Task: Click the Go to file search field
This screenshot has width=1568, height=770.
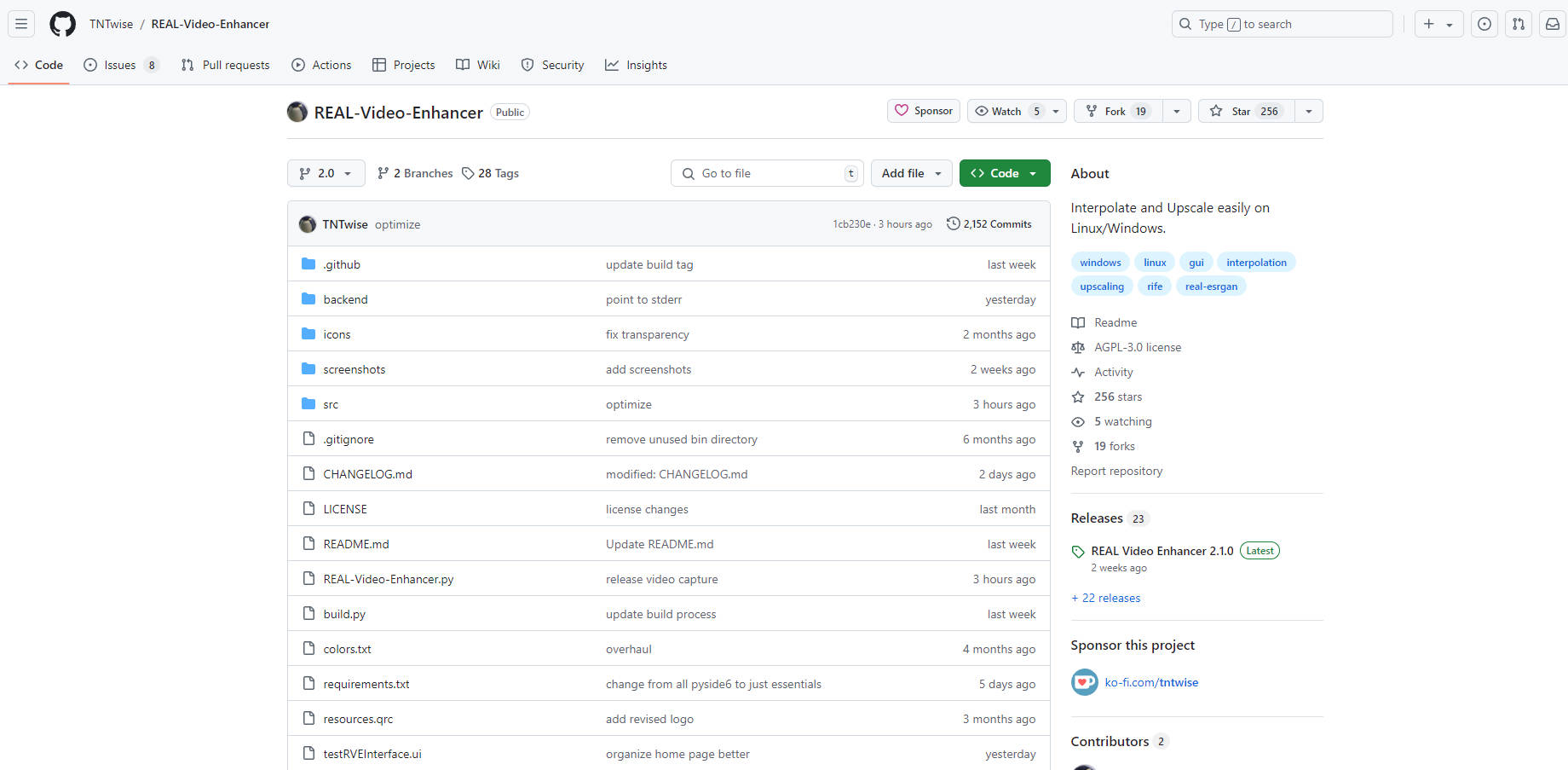Action: coord(767,173)
